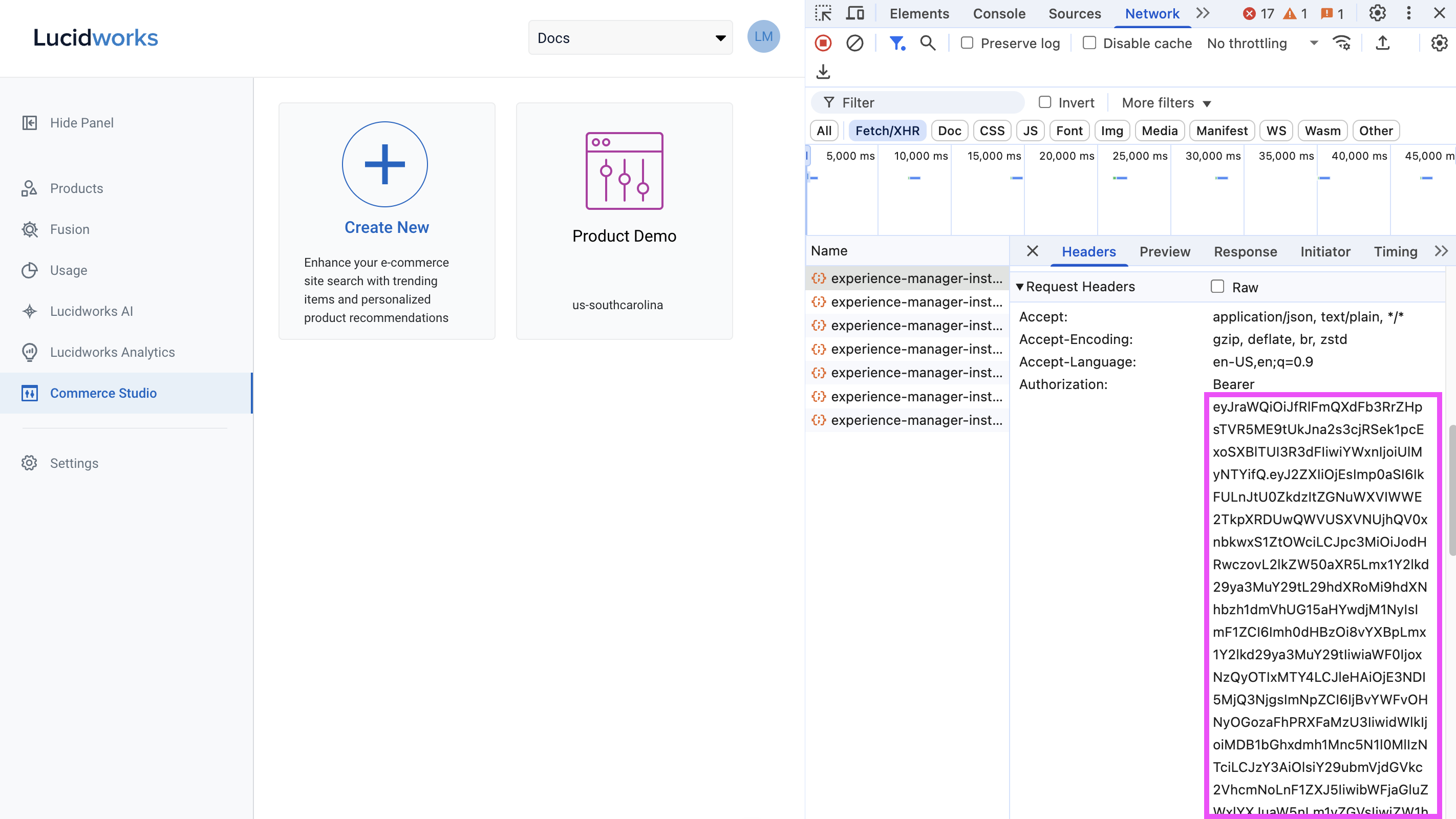Click the Create New plus icon
Screen dimensions: 1456x819
click(385, 164)
